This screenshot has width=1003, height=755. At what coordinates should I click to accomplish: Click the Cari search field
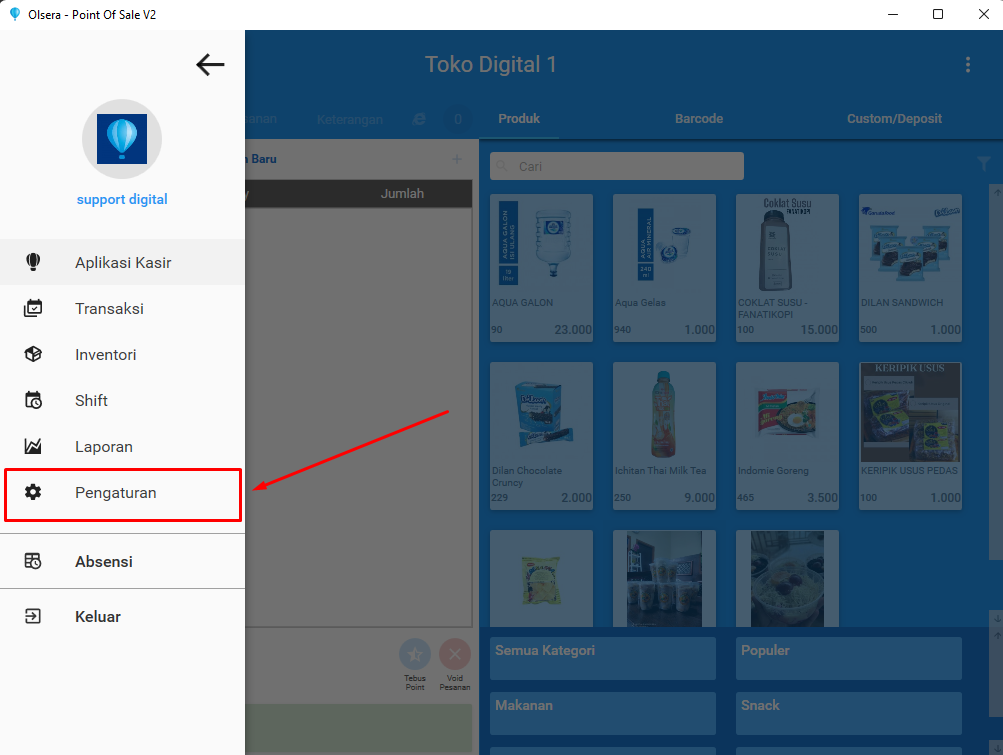(x=617, y=166)
